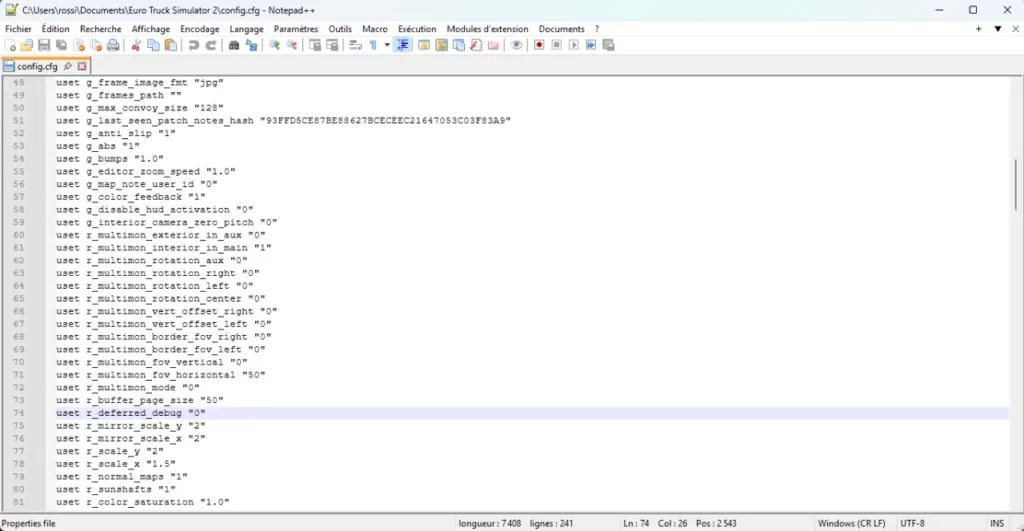
Task: Open the Affichage menu
Action: tap(151, 29)
